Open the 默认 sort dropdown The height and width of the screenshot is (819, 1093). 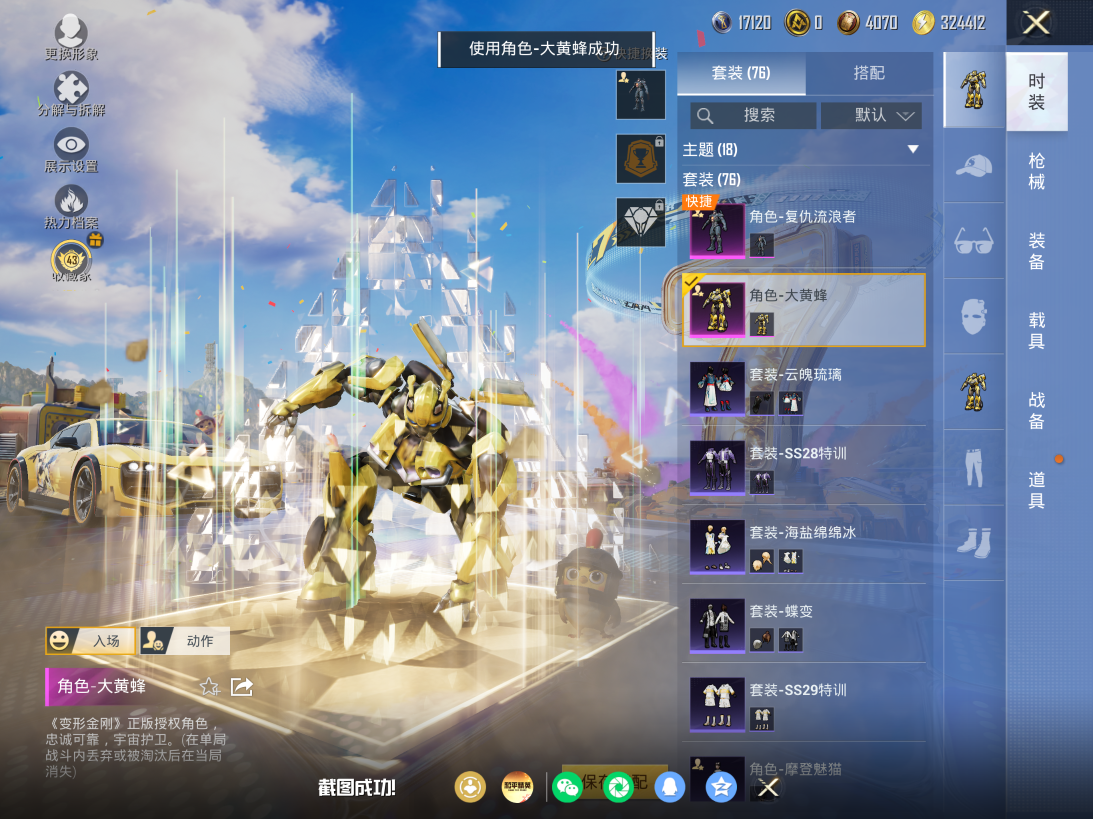click(871, 115)
